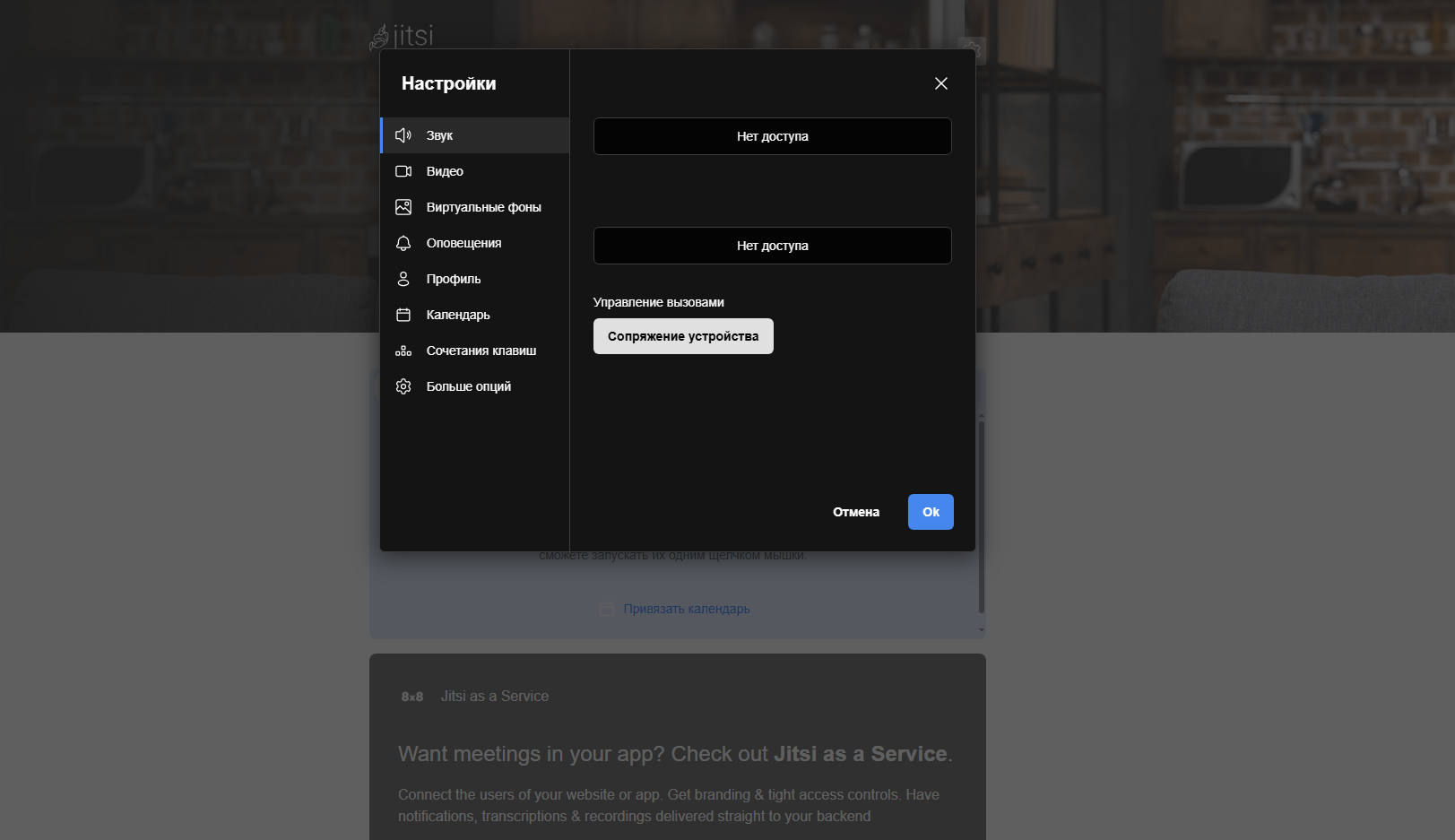Click the Привязать календарь link
1455x840 pixels.
[686, 609]
